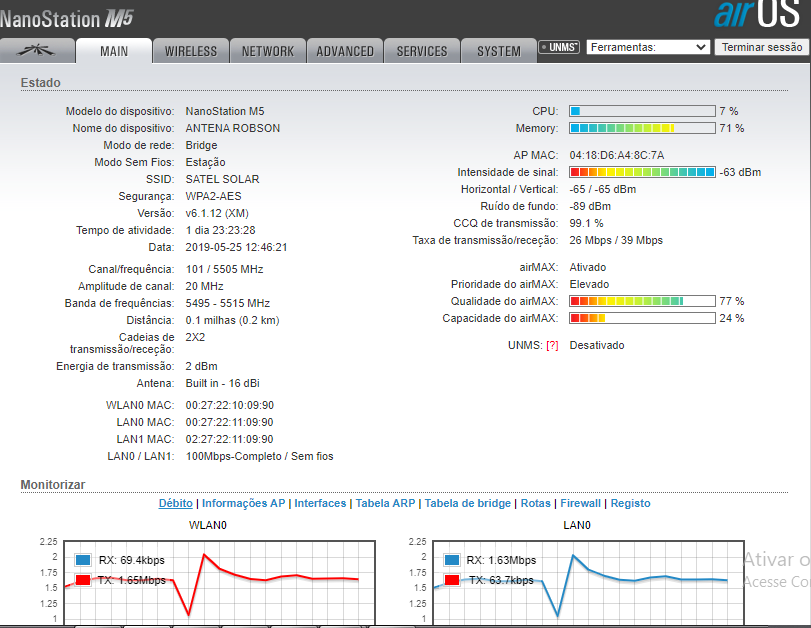The image size is (811, 628).
Task: Switch to the WIRELESS tab
Action: pos(191,51)
